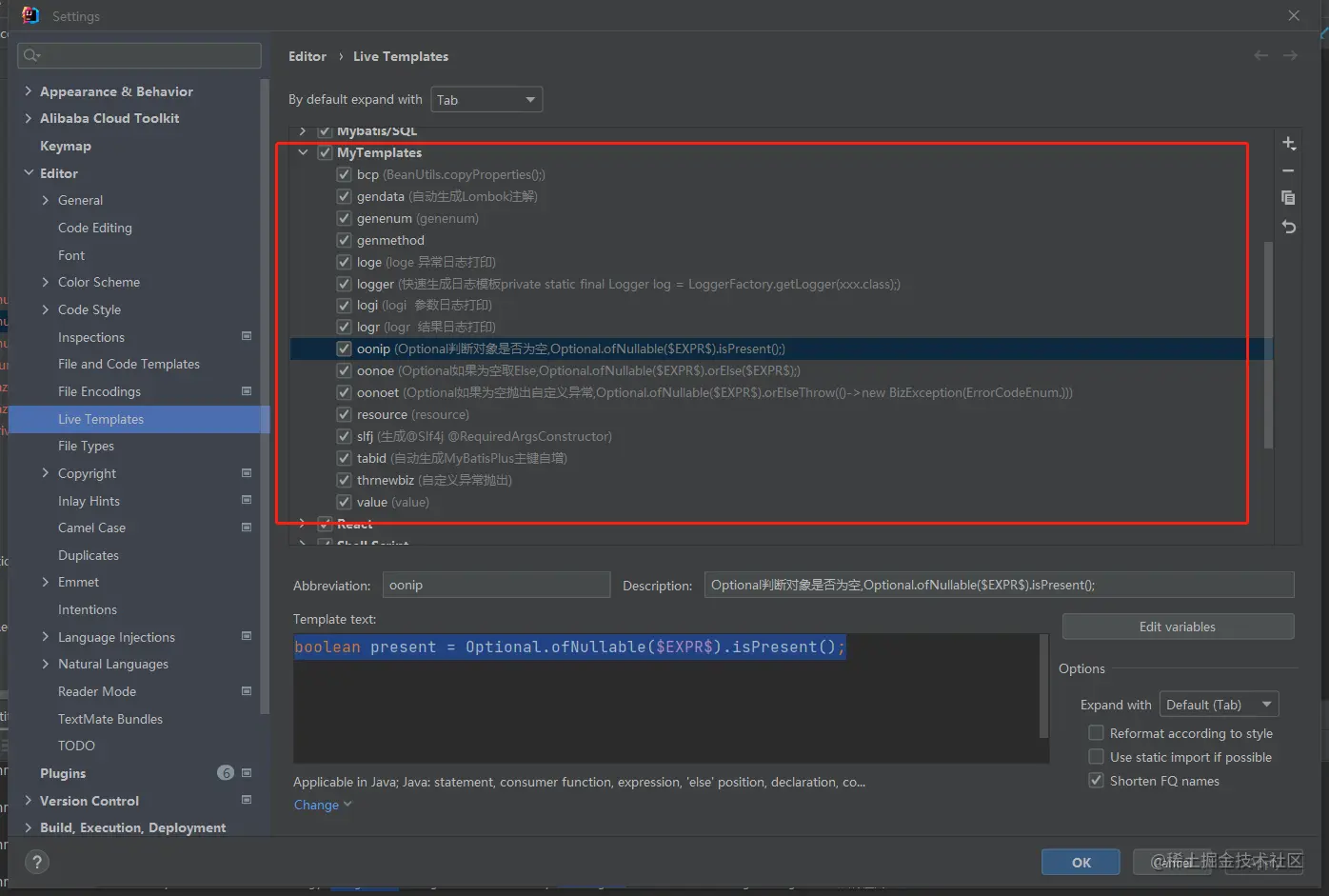Image resolution: width=1329 pixels, height=896 pixels.
Task: Uncheck the gendata template checkbox
Action: [x=344, y=196]
